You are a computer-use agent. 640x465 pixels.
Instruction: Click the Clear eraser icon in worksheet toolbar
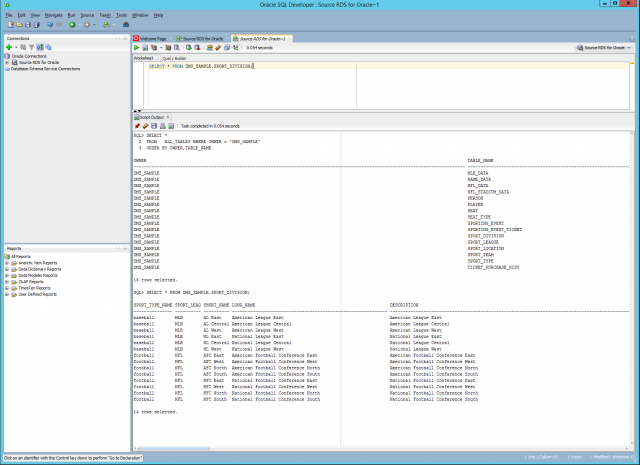218,48
